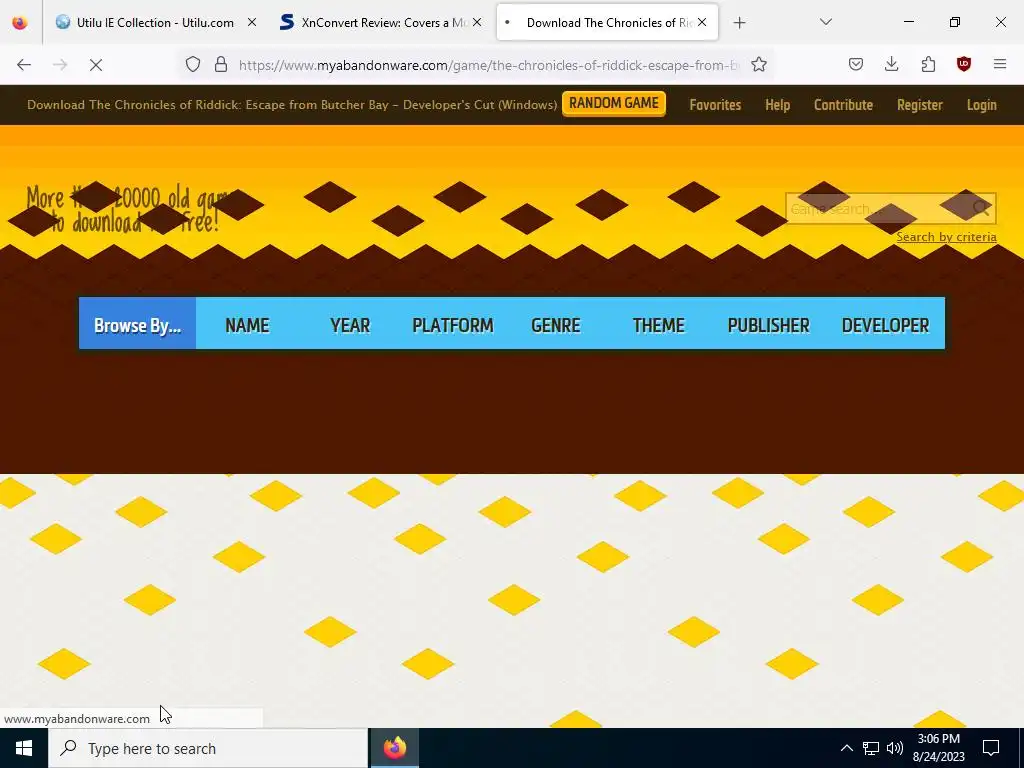Open the Windows Start menu
This screenshot has width=1024, height=768.
pos(24,748)
